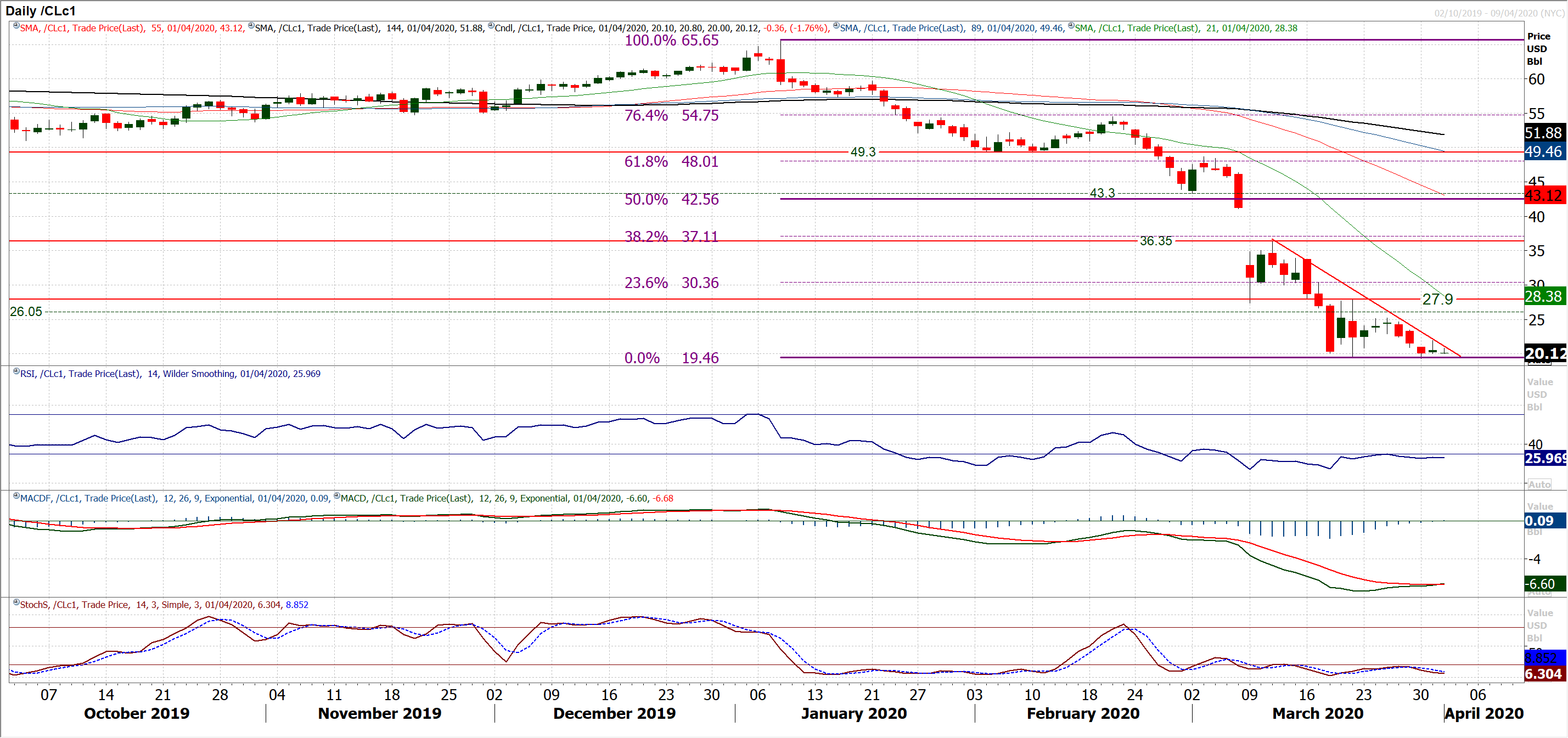Click the icon beside the MACDF indicator label
Viewport: 1568px width, 738px height.
[x=16, y=496]
